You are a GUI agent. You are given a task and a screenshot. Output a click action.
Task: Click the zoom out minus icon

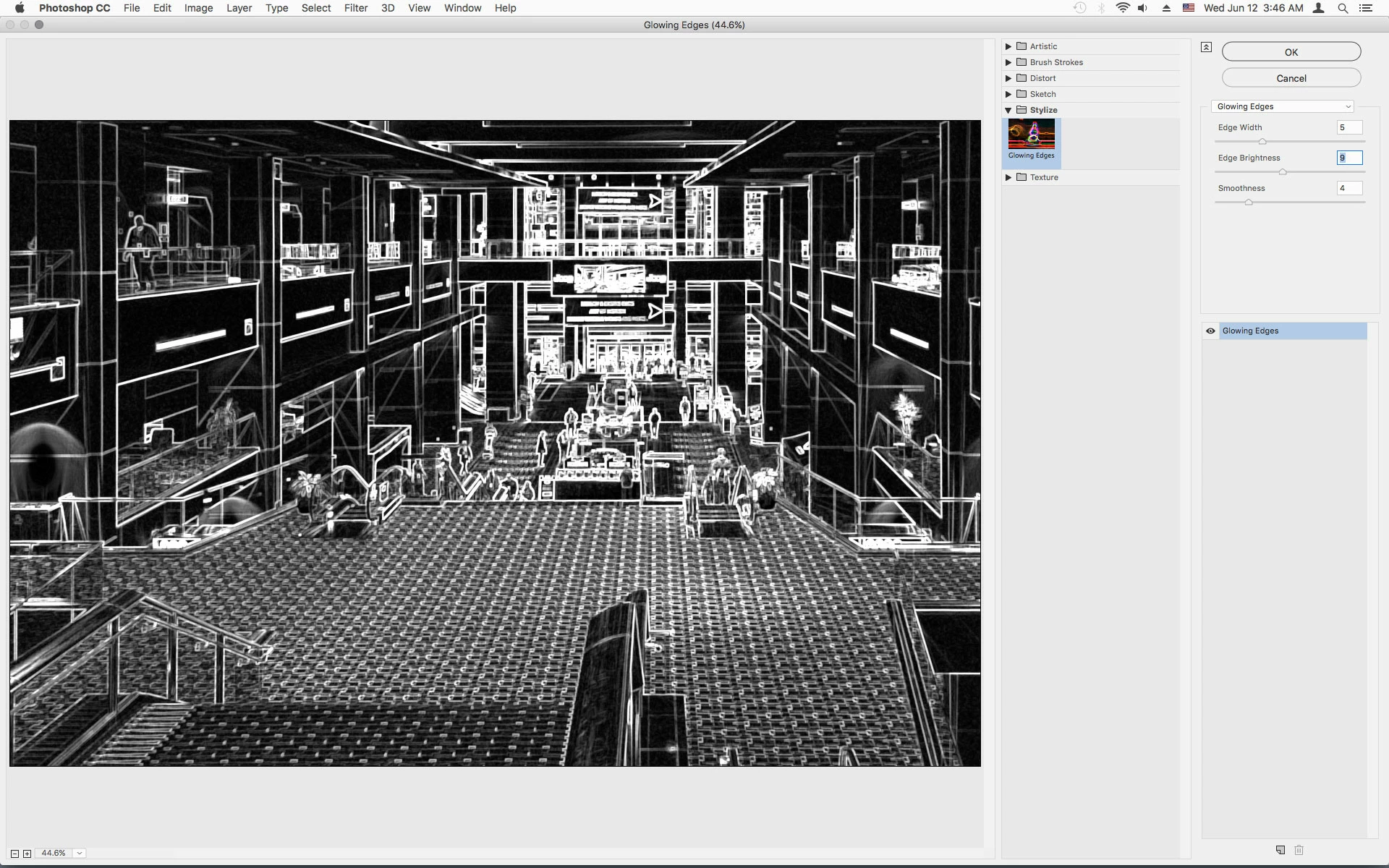pos(14,854)
